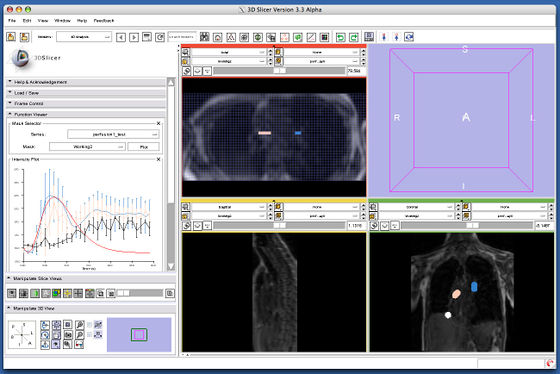Click the yellow crosshair slice-view icon
Viewport: 560px width, 374px height.
click(67, 294)
